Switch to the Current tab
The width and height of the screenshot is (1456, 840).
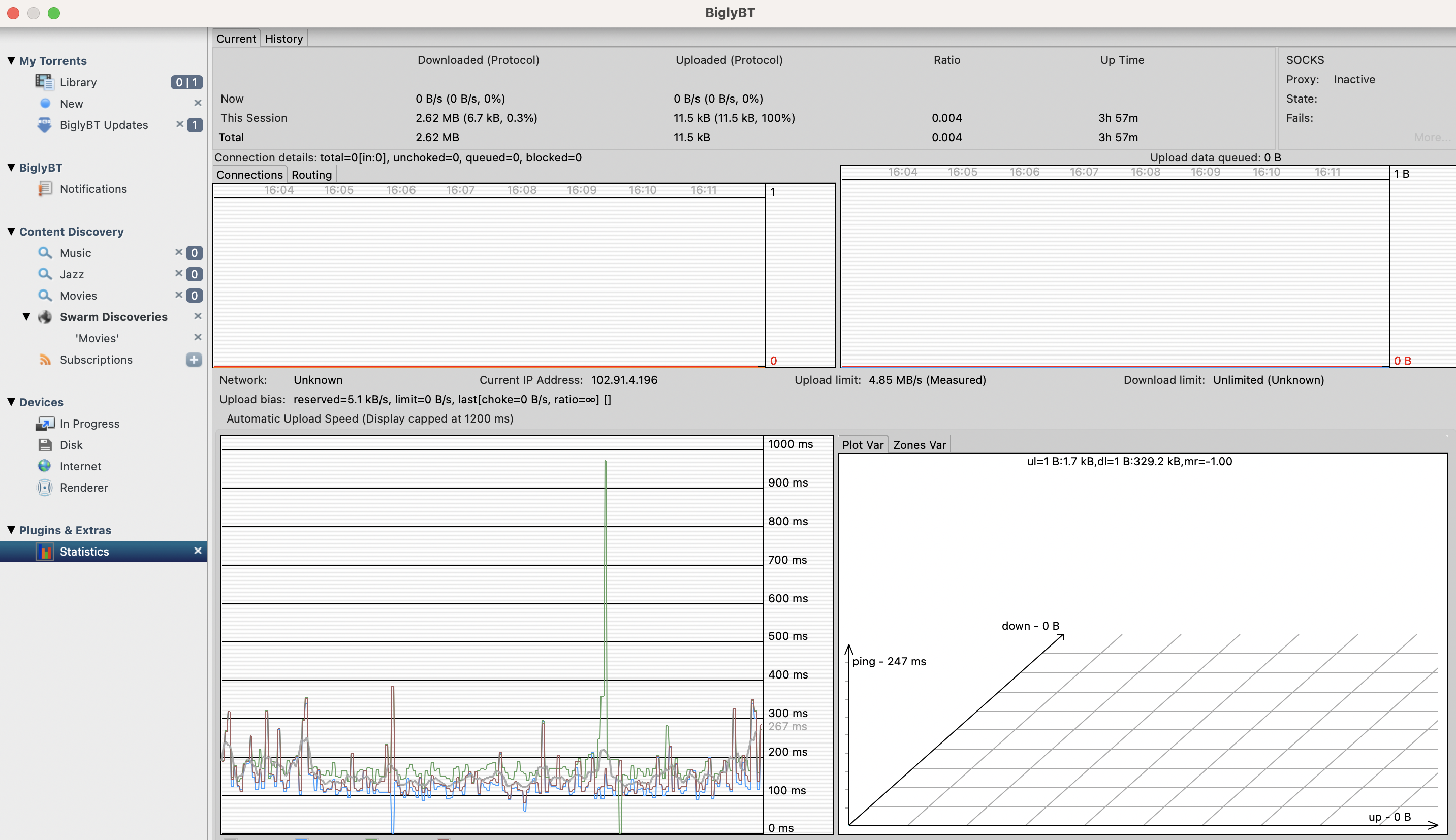236,39
